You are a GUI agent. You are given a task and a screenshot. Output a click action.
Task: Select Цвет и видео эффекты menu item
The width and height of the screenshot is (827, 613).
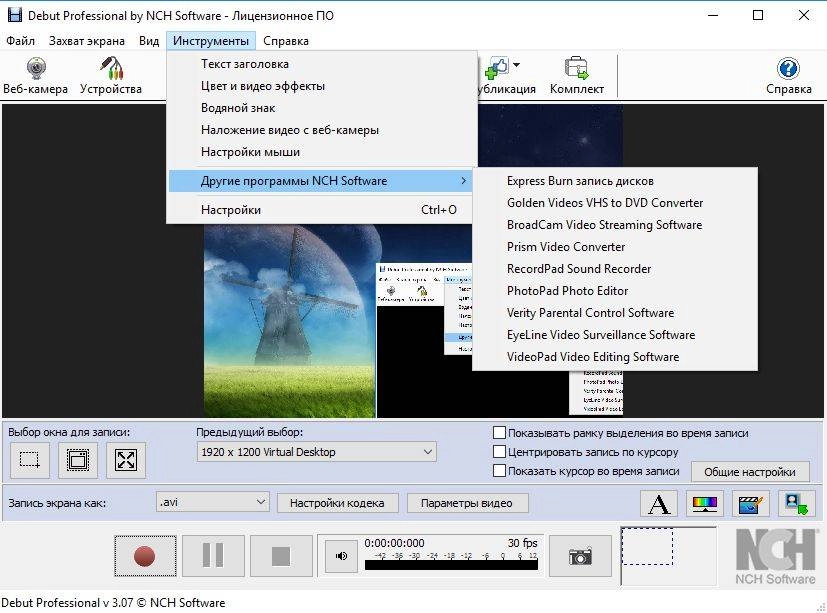[322, 86]
